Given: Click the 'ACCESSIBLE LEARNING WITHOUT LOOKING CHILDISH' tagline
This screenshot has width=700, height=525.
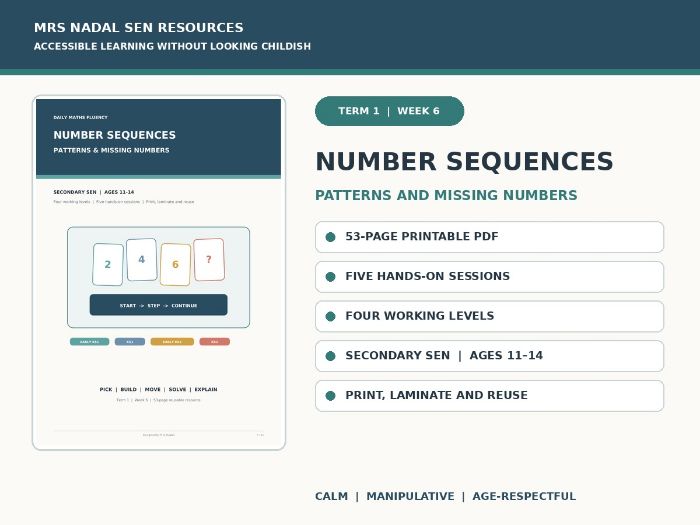Looking at the screenshot, I should click(172, 46).
